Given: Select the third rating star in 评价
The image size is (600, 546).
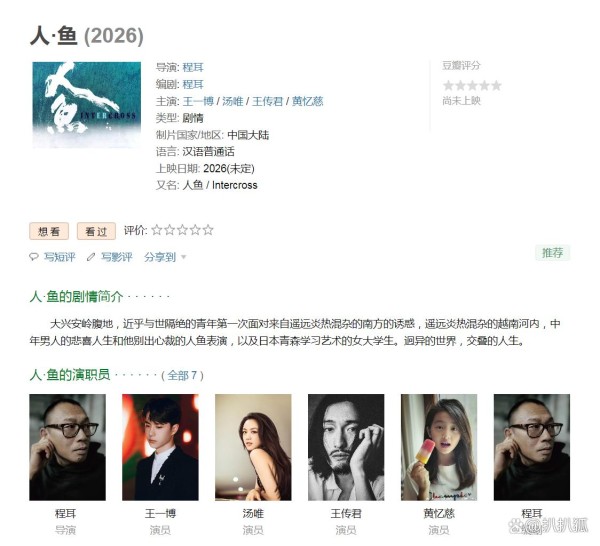Looking at the screenshot, I should [182, 230].
